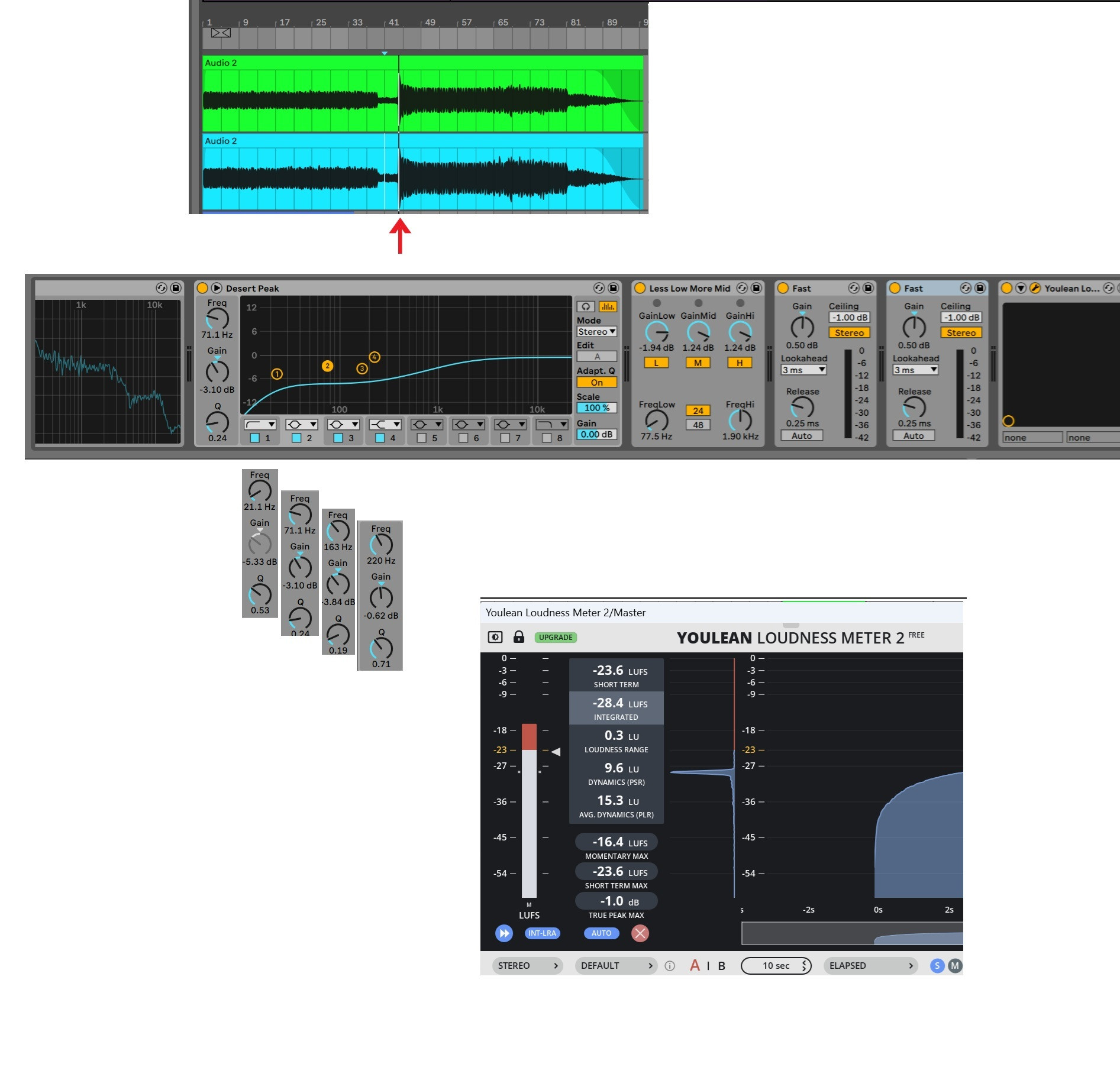Viewport: 1120px width, 1080px height.
Task: Click the GainLow knob
Action: 657,332
